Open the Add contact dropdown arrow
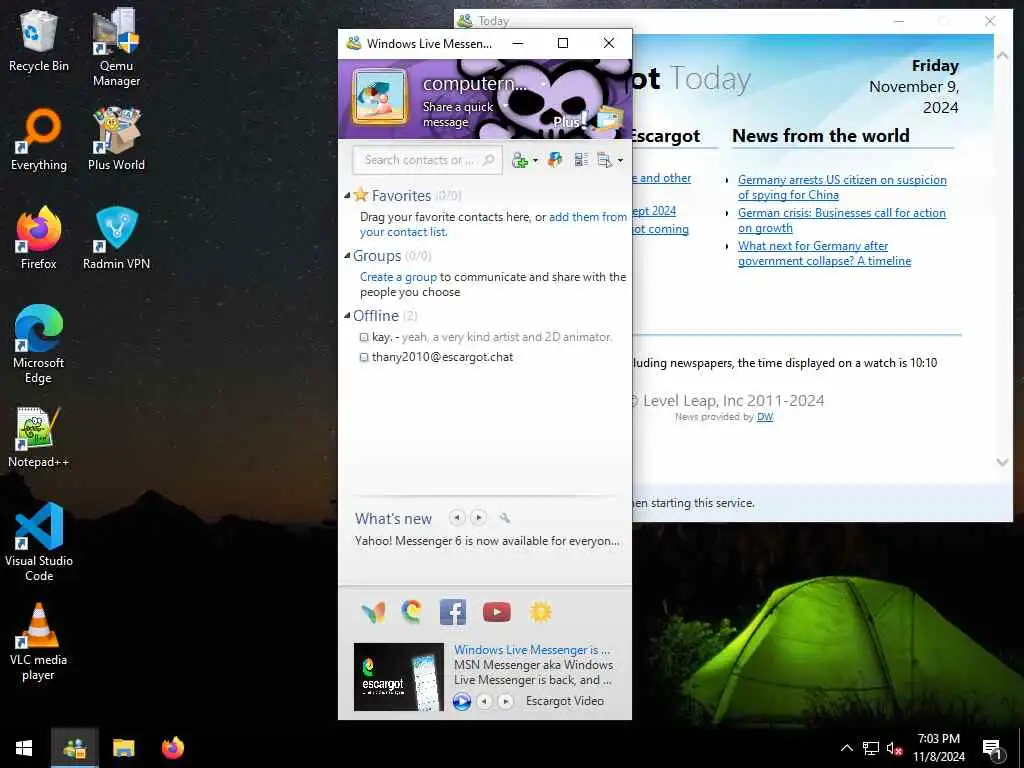Viewport: 1024px width, 768px height. [535, 160]
